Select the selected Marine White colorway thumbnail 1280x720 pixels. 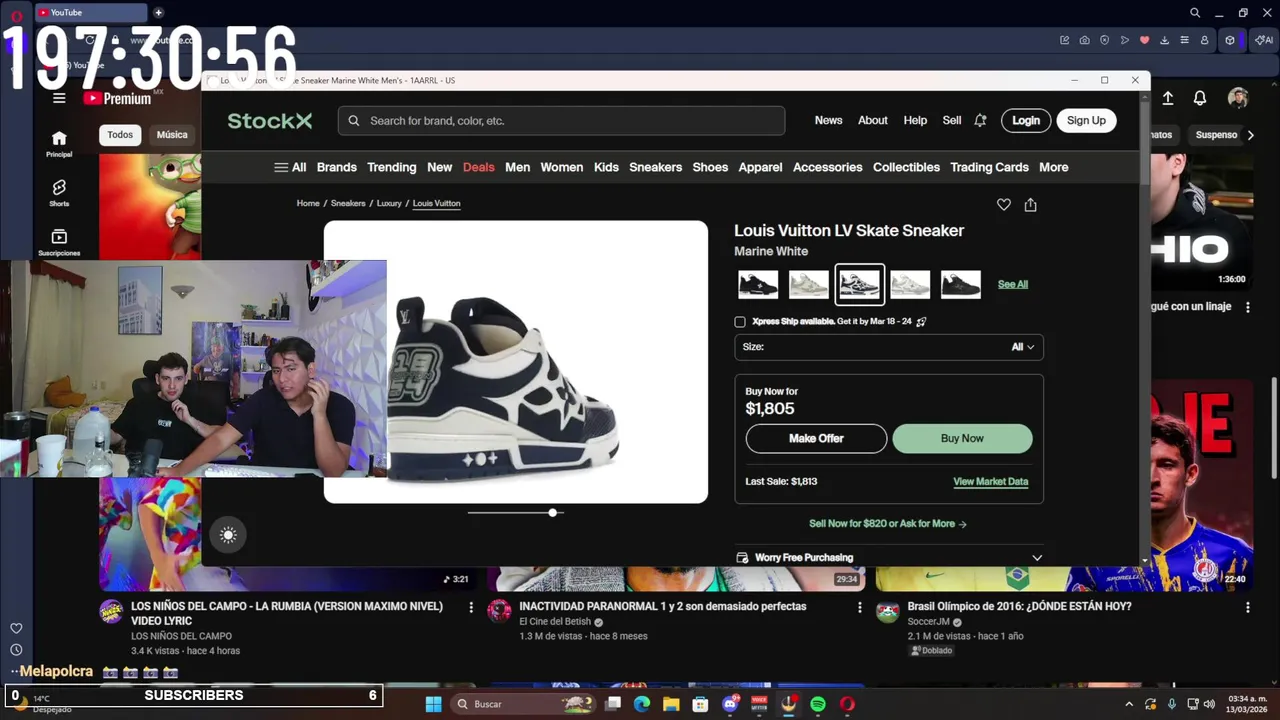point(859,284)
